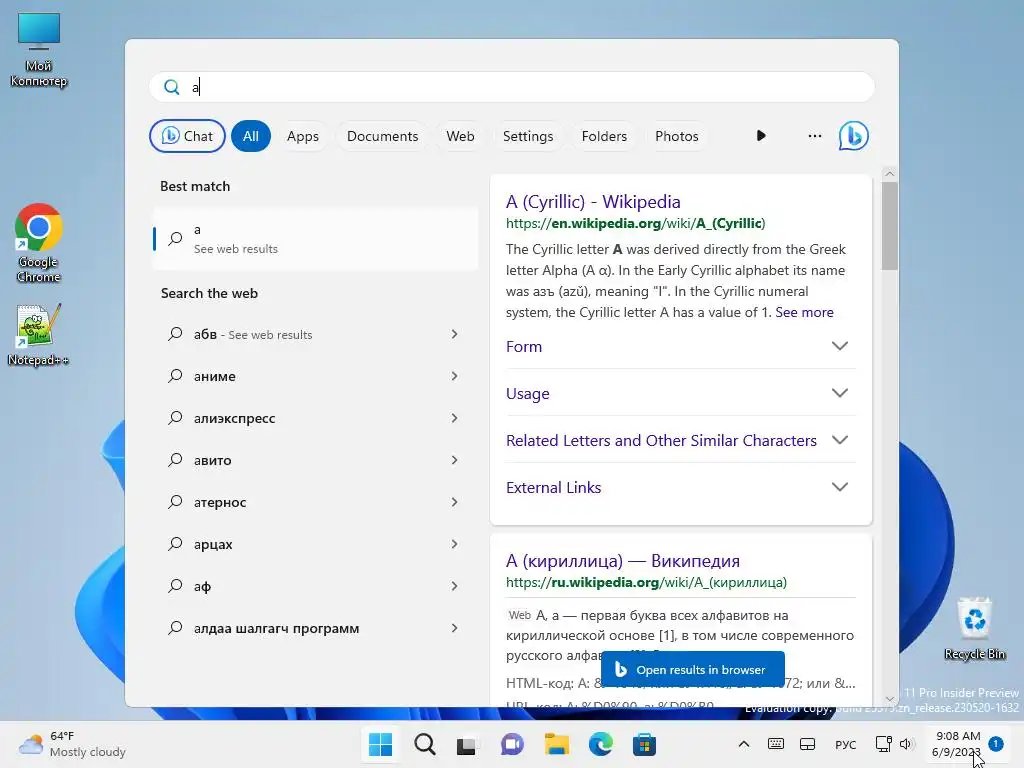1024x768 pixels.
Task: Click the magnifier icon in the search box
Action: 172,87
